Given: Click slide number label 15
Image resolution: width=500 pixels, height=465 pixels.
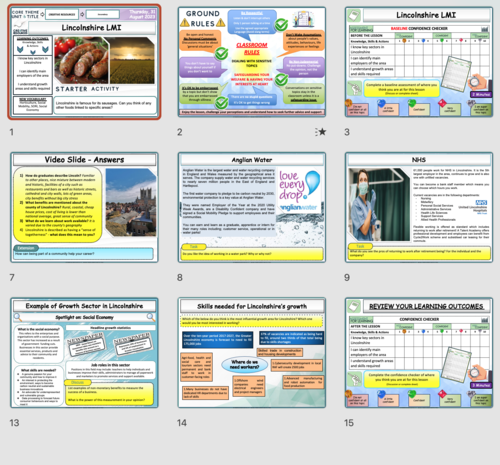Looking at the screenshot, I should [x=349, y=423].
